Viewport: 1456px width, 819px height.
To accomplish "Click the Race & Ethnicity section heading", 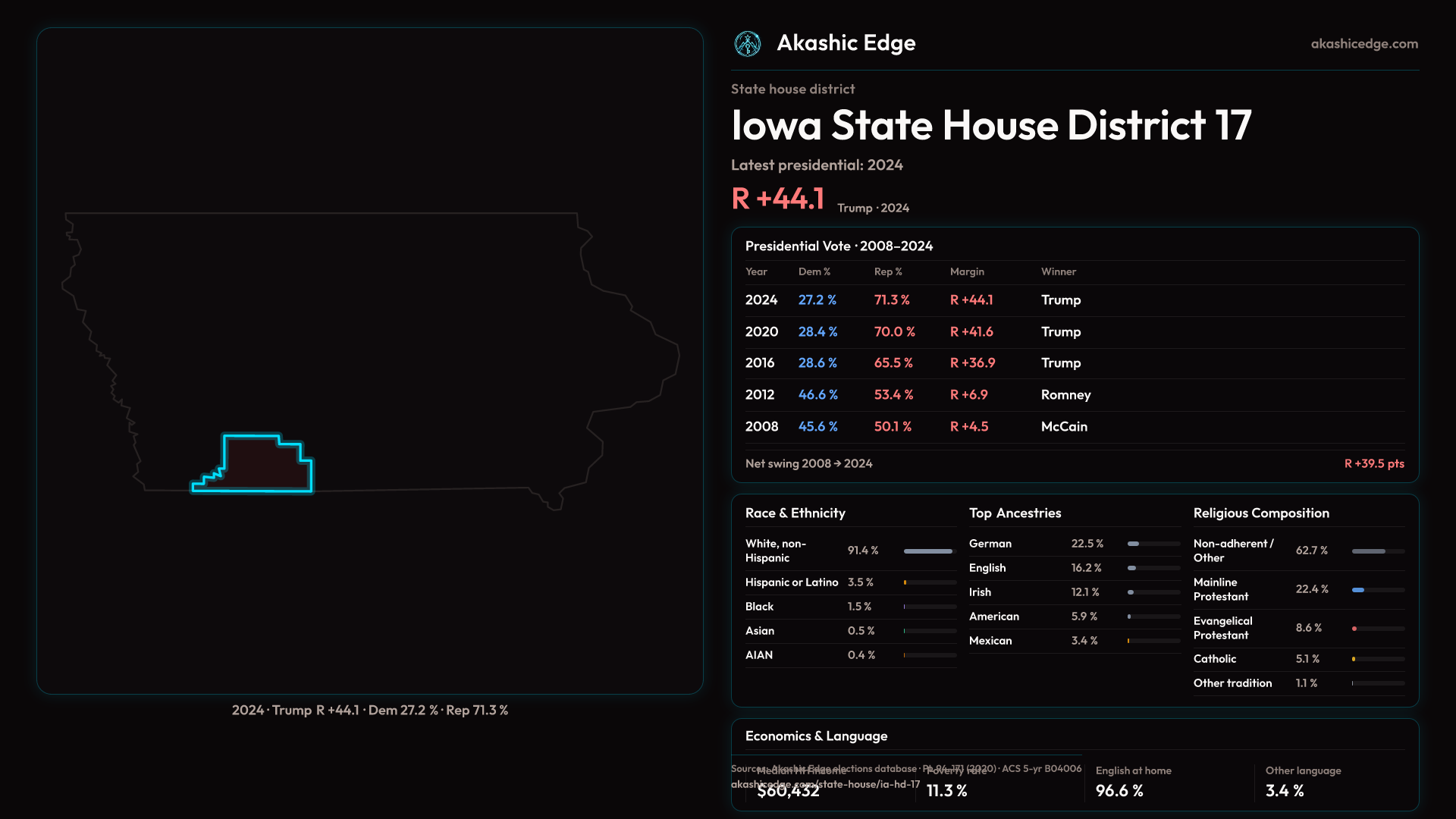I will (x=795, y=513).
